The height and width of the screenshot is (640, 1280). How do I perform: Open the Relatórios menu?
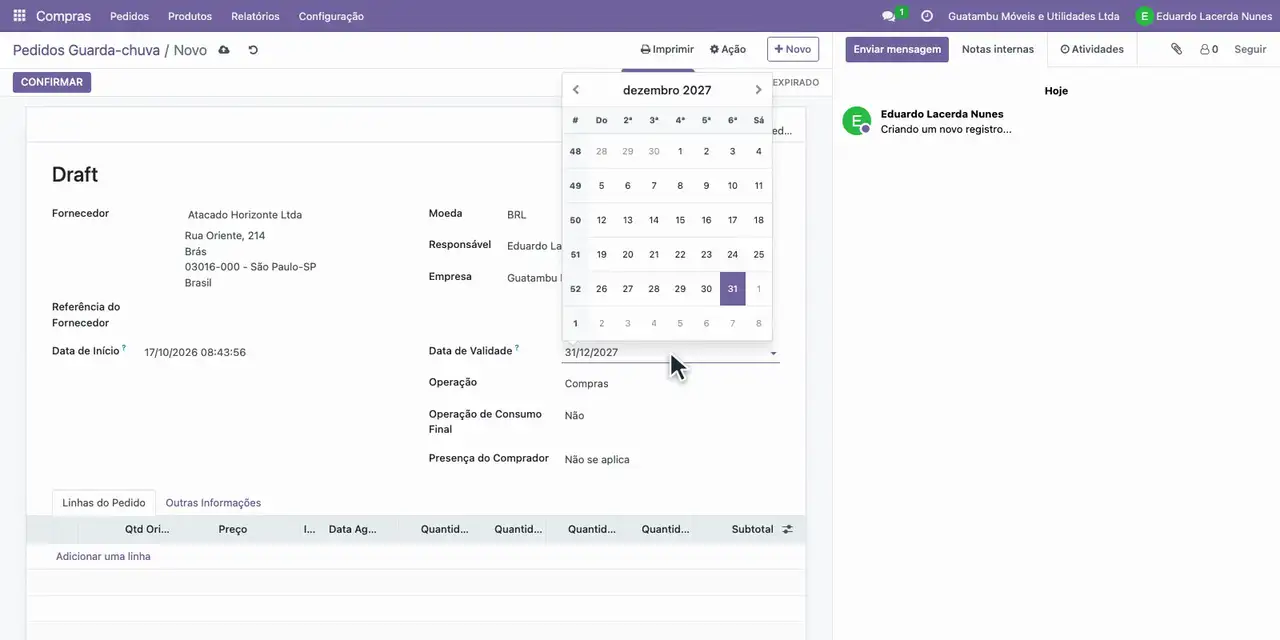[255, 16]
